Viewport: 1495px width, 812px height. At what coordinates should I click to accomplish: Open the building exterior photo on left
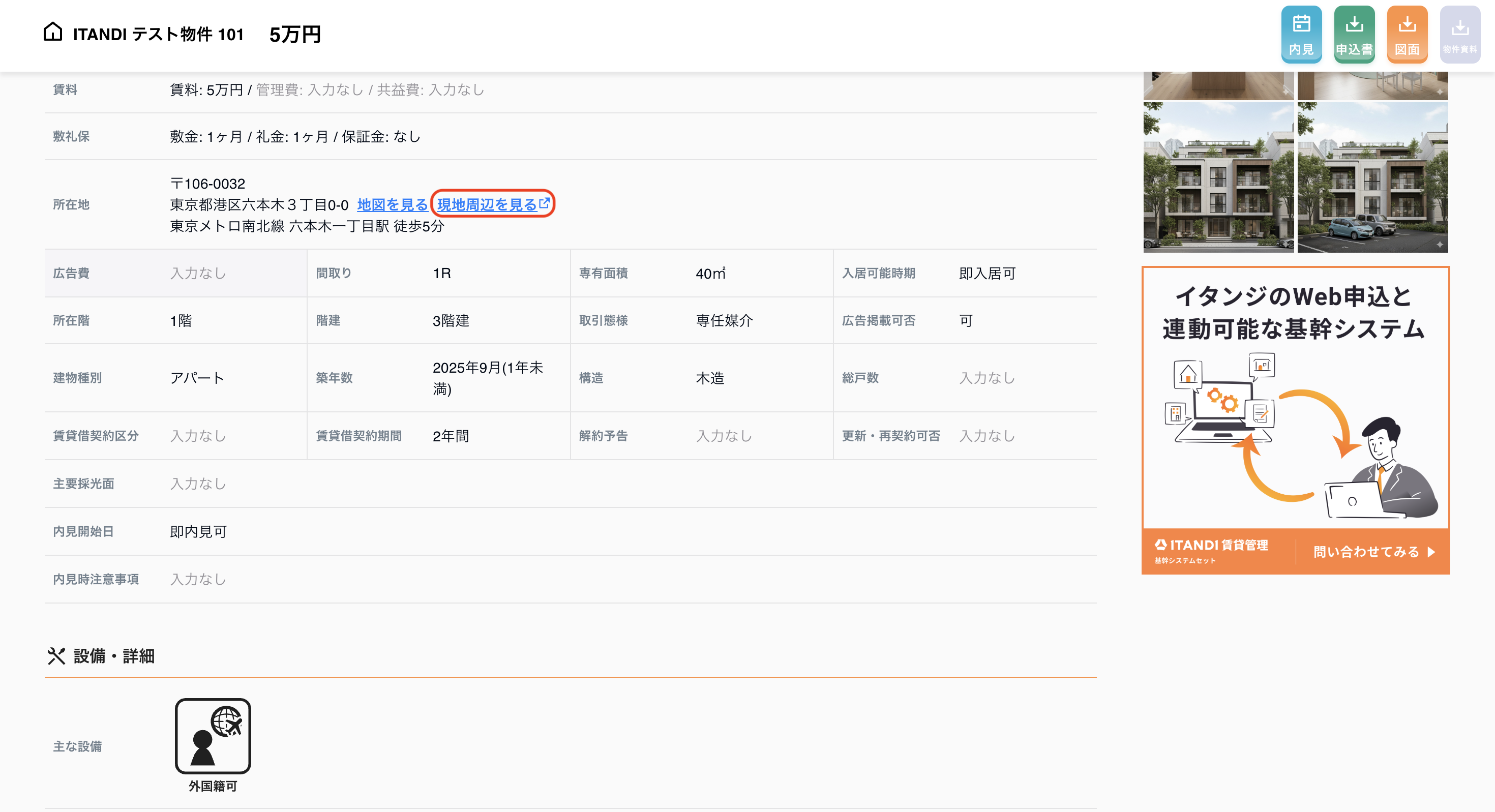pos(1218,177)
